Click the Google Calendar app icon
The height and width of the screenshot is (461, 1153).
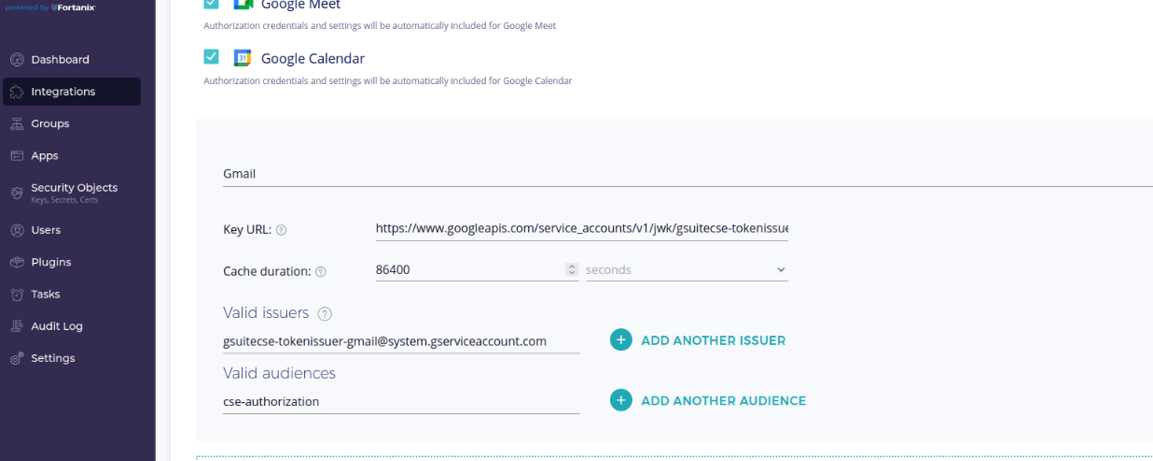tap(242, 58)
